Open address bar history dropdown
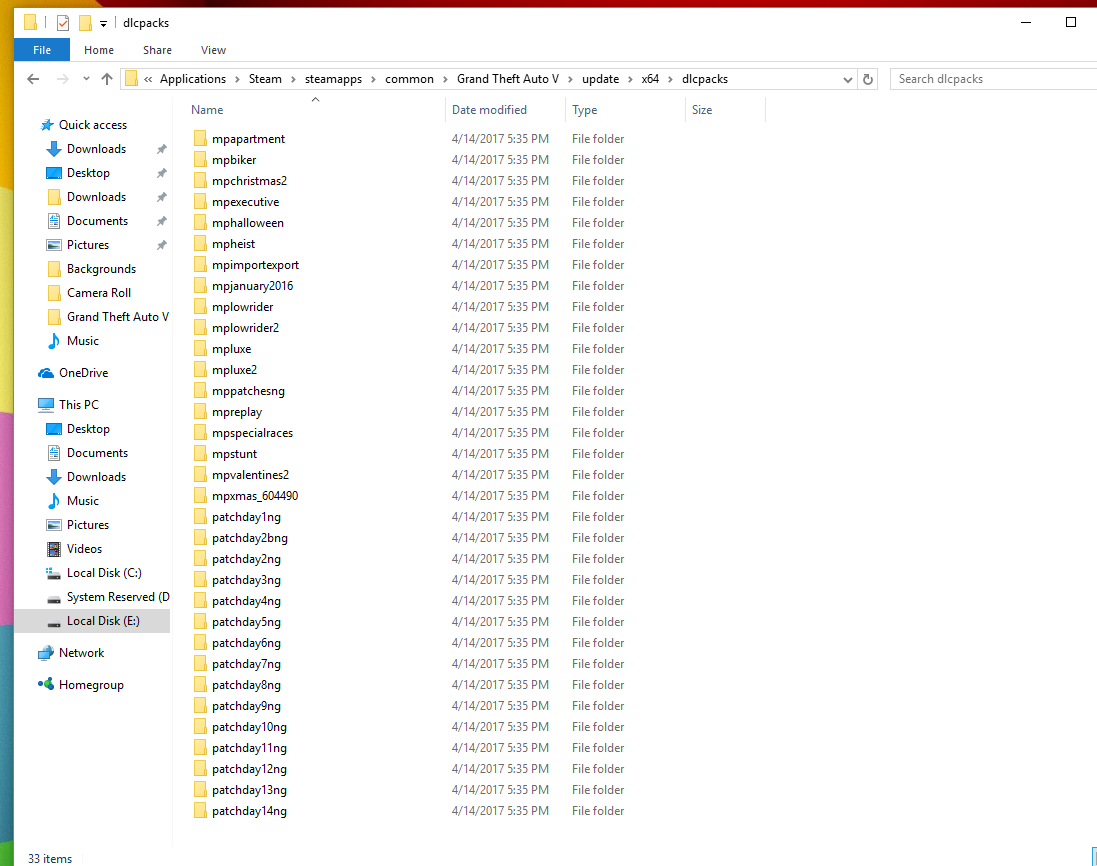This screenshot has height=866, width=1097. pos(848,79)
